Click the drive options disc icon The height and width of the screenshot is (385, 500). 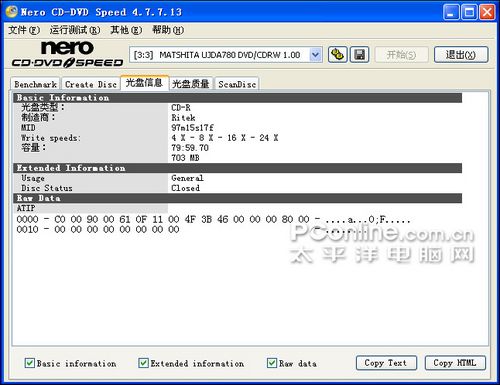pos(337,55)
